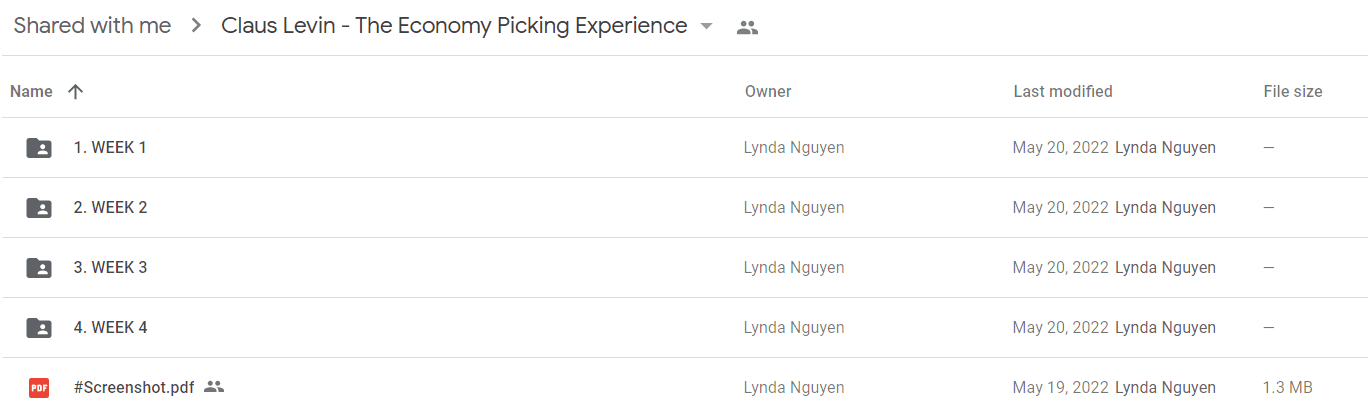Click the red PDF icon for #Screenshot.pdf
The image size is (1368, 414).
[39, 388]
